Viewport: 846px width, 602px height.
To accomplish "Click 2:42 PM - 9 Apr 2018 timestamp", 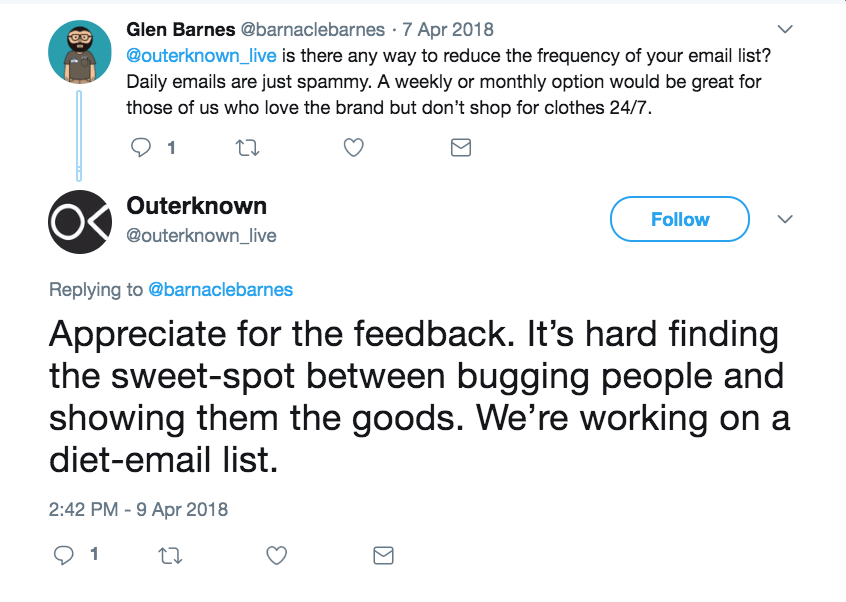I will pyautogui.click(x=138, y=509).
